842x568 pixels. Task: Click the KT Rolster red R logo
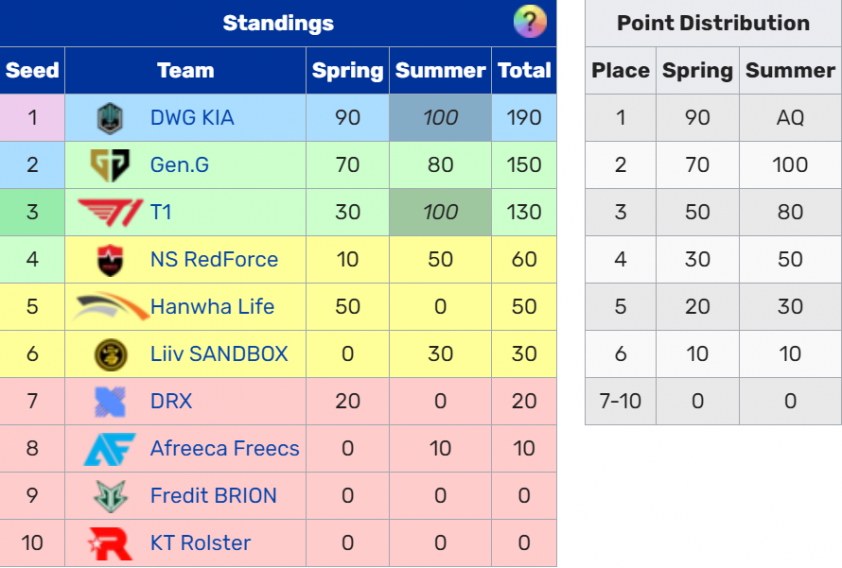point(110,543)
